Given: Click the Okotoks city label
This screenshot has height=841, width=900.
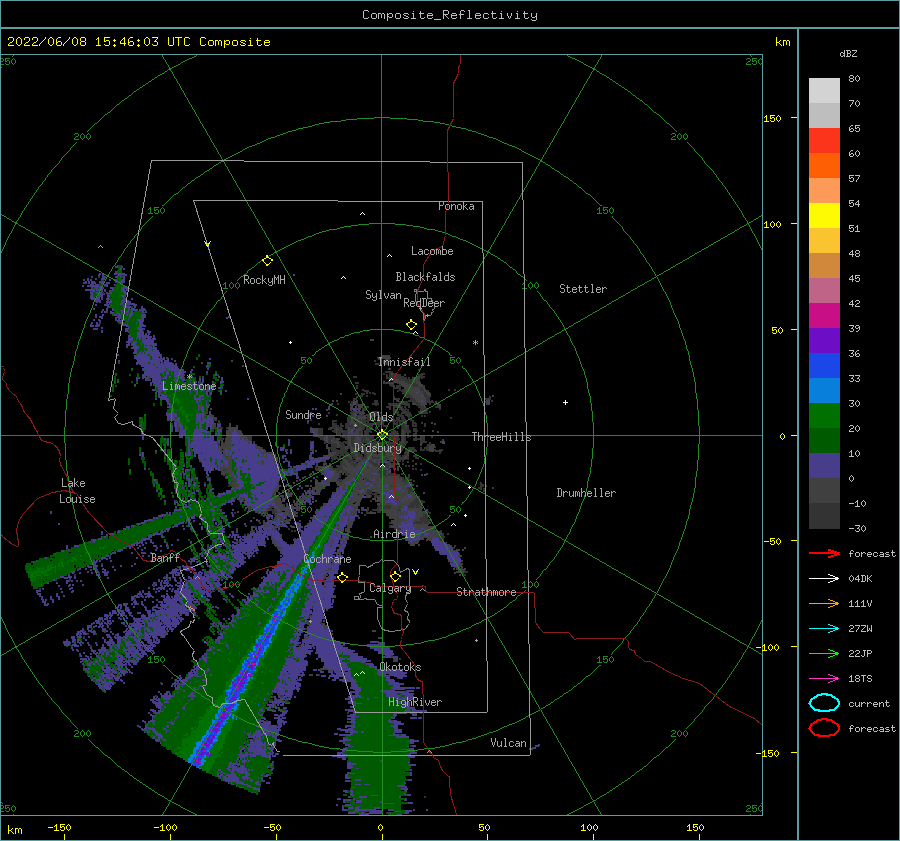Looking at the screenshot, I should point(400,666).
